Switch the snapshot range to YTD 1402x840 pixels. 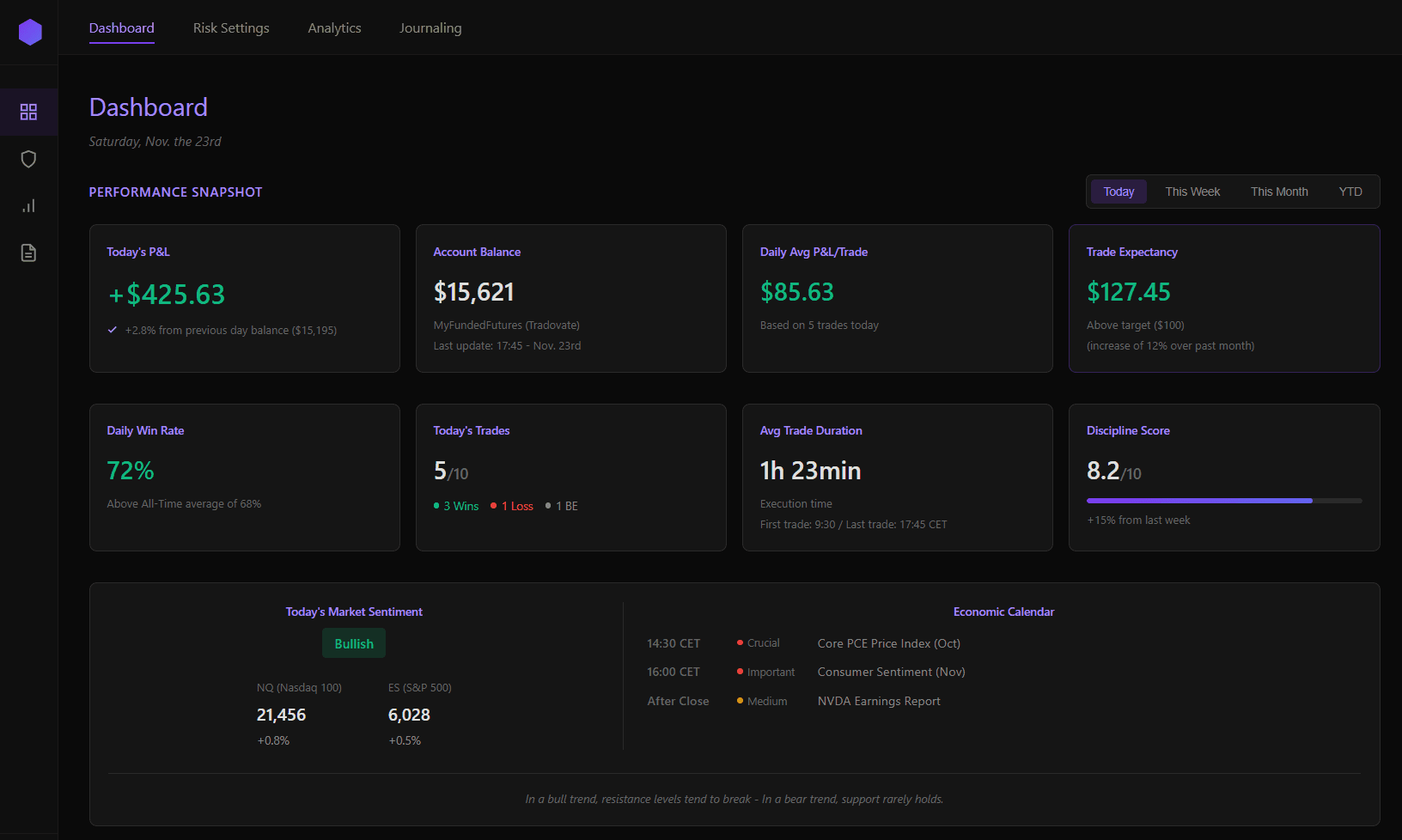[1350, 192]
